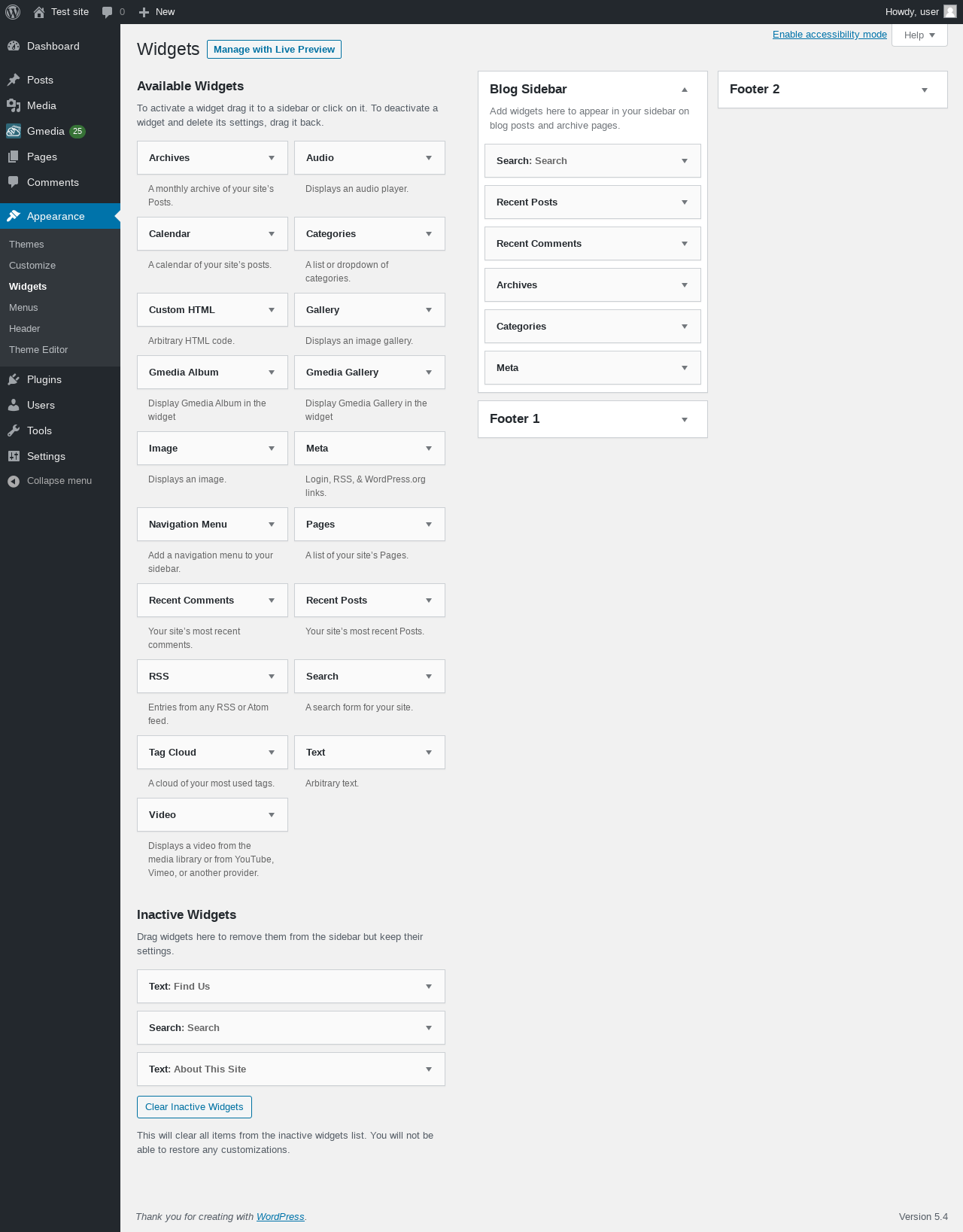Expand the Navigation Menu available widget
Viewport: 963px width, 1232px height.
272,525
